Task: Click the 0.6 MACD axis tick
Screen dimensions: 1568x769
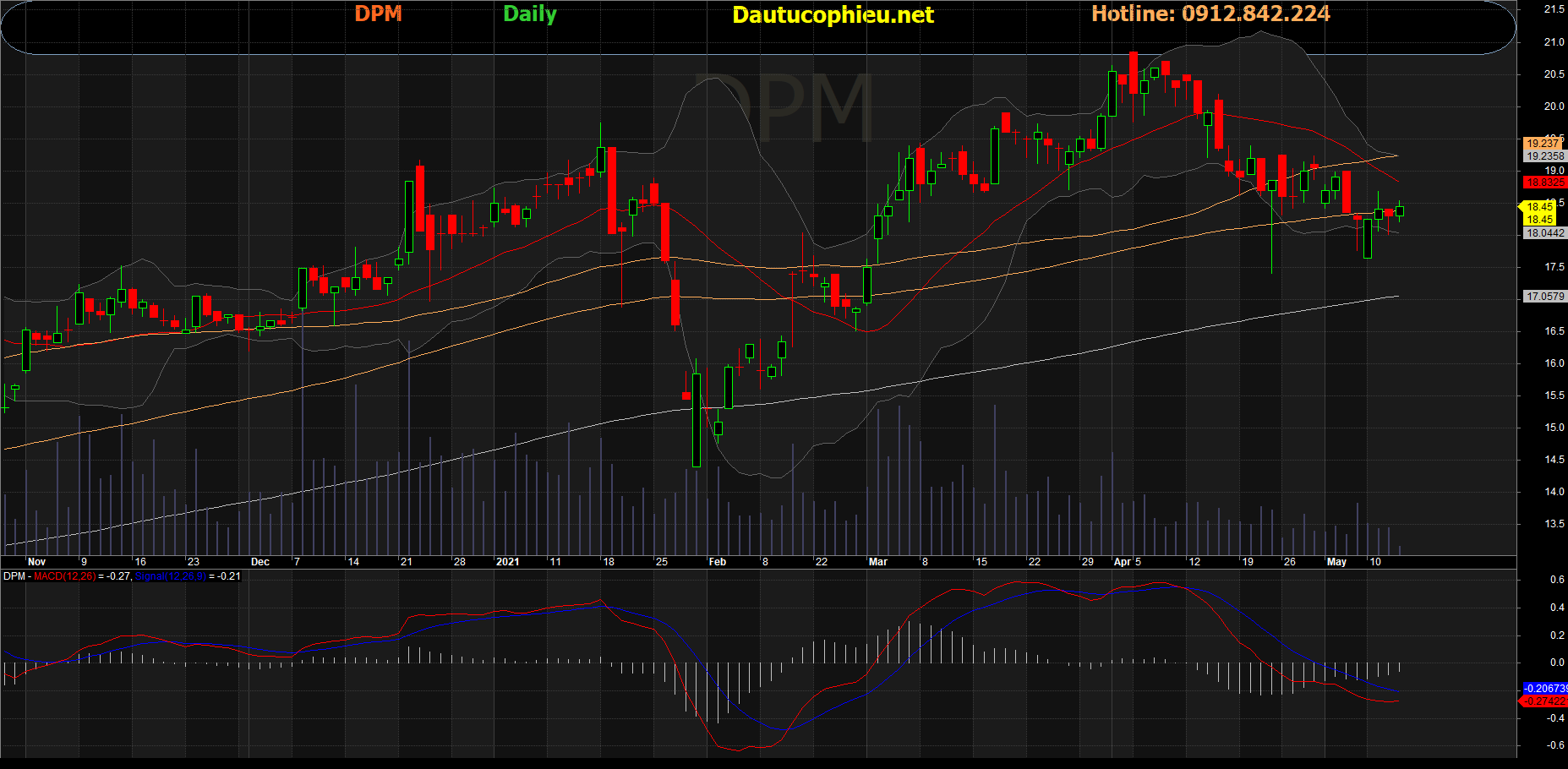Action: [x=1557, y=580]
